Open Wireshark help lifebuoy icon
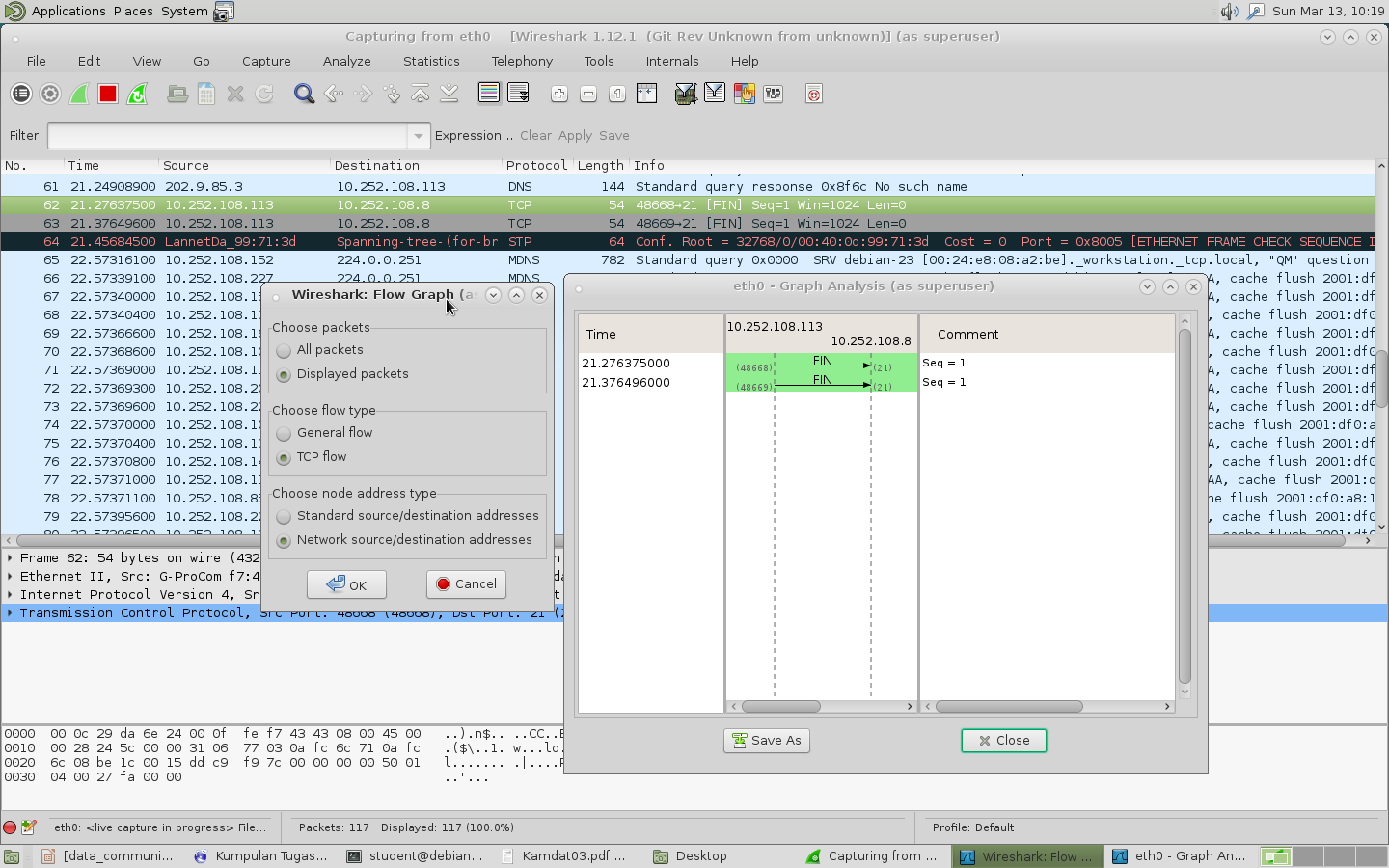This screenshot has width=1389, height=868. [x=814, y=94]
